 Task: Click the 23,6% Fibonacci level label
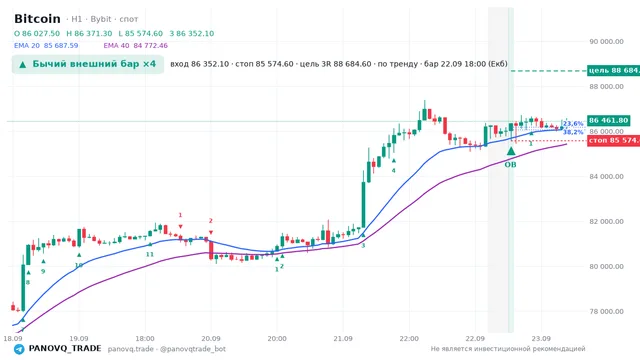(x=573, y=124)
